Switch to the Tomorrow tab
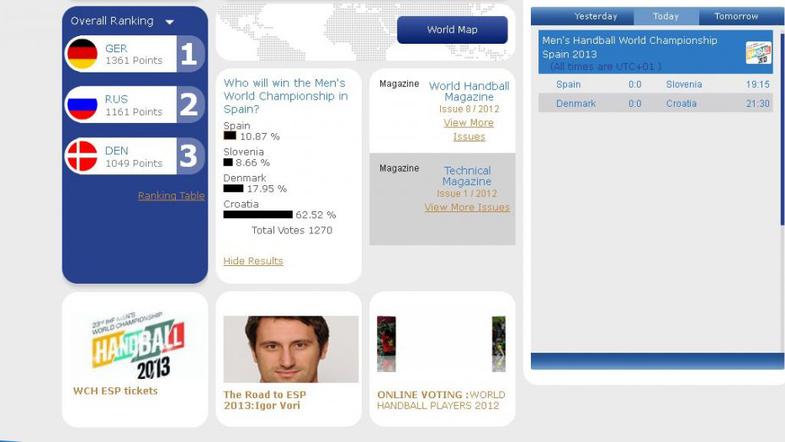785x442 pixels. (736, 17)
